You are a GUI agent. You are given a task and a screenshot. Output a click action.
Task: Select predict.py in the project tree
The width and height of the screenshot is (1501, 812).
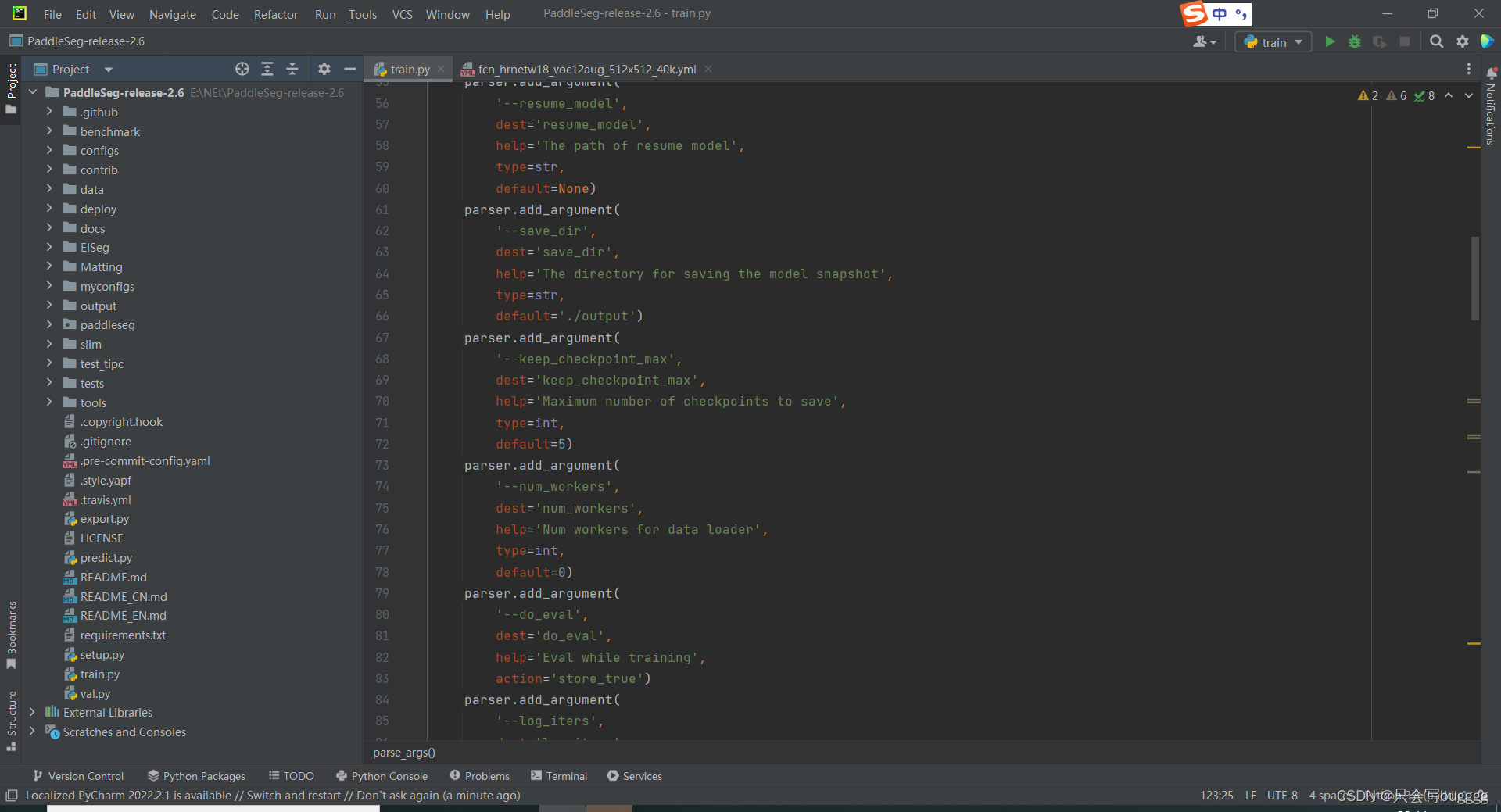106,557
